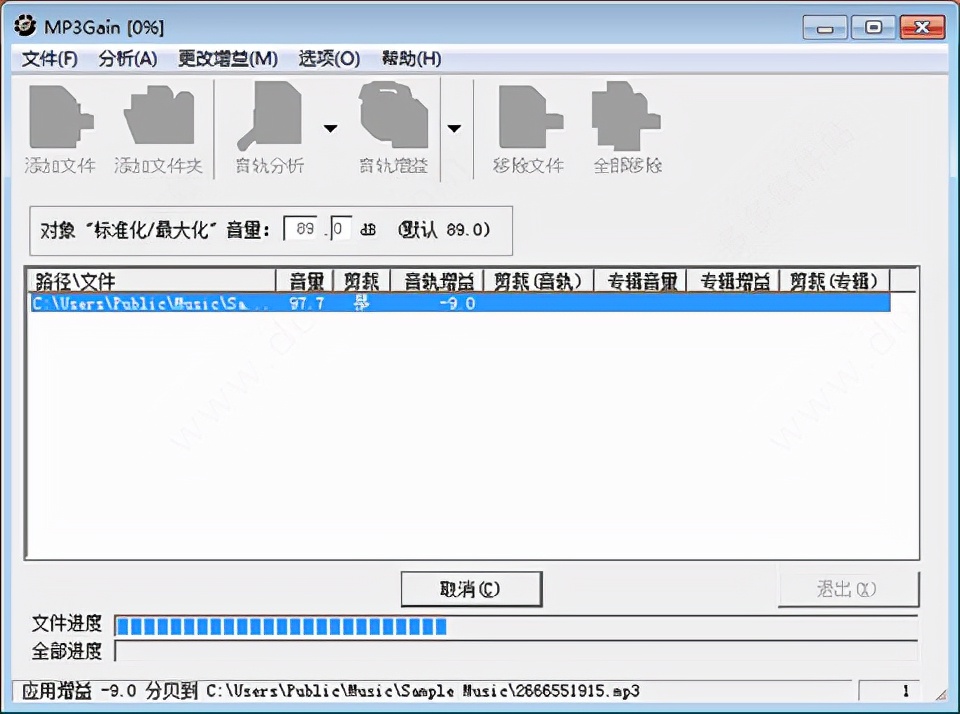Open the Track Analysis dropdown arrow
The image size is (960, 714).
[x=330, y=128]
